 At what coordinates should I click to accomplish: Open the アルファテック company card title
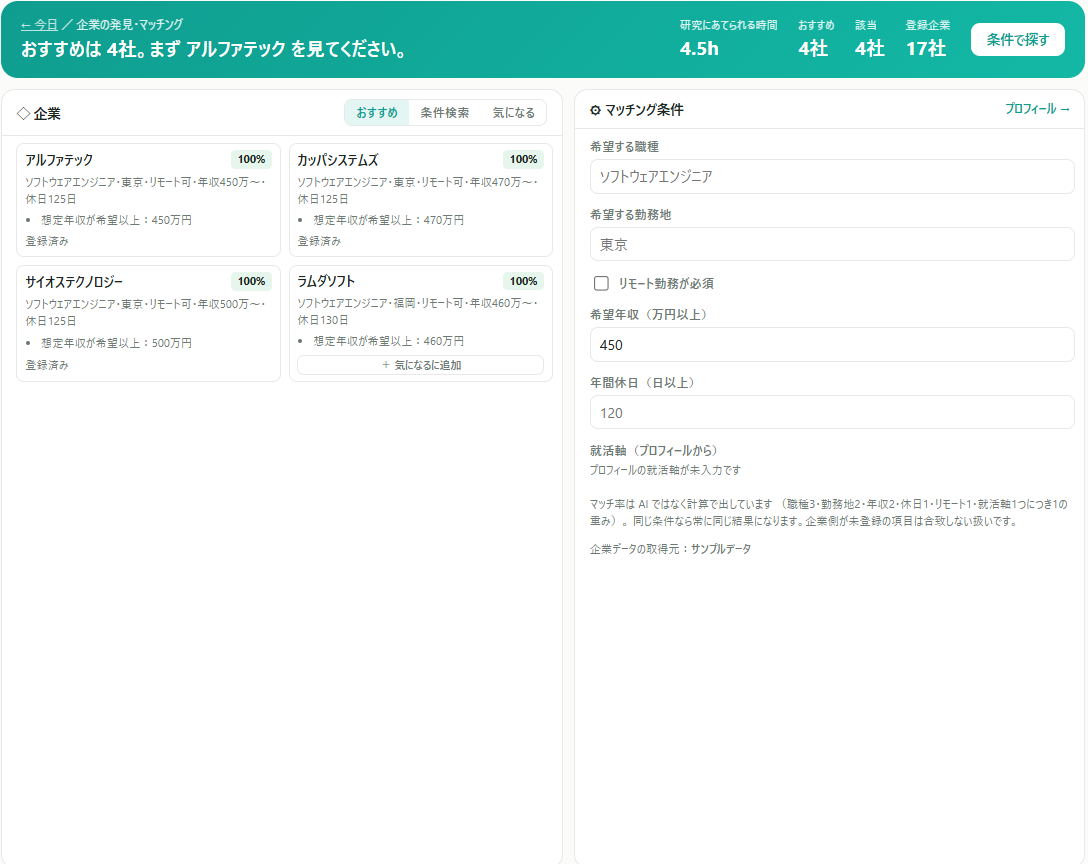[x=59, y=160]
